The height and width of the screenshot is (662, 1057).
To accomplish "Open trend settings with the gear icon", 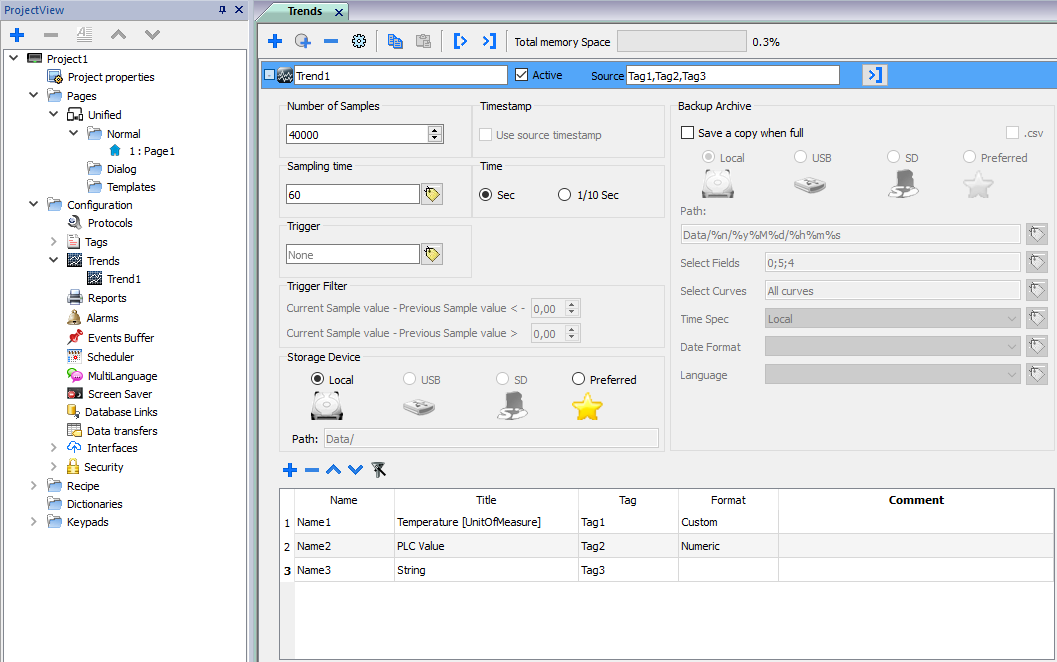I will point(359,41).
